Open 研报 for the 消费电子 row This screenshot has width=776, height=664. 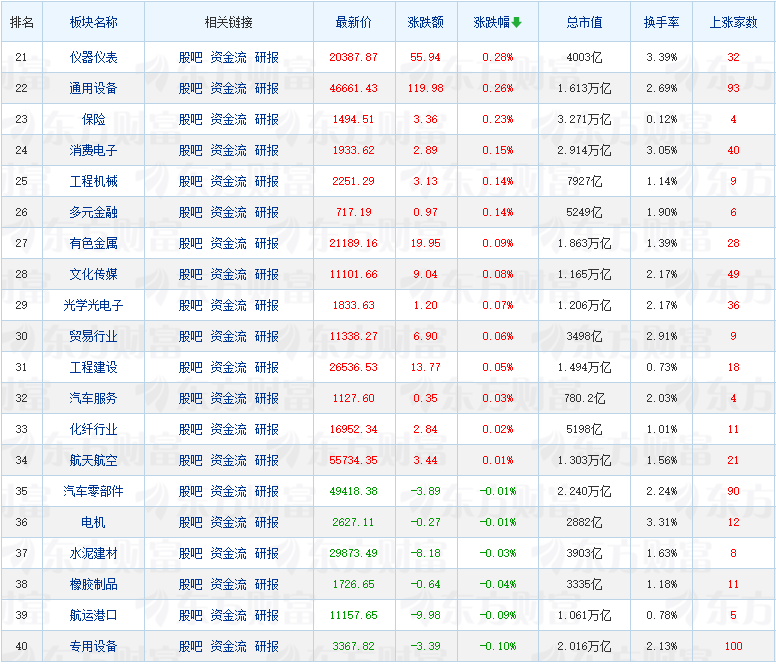pos(267,150)
